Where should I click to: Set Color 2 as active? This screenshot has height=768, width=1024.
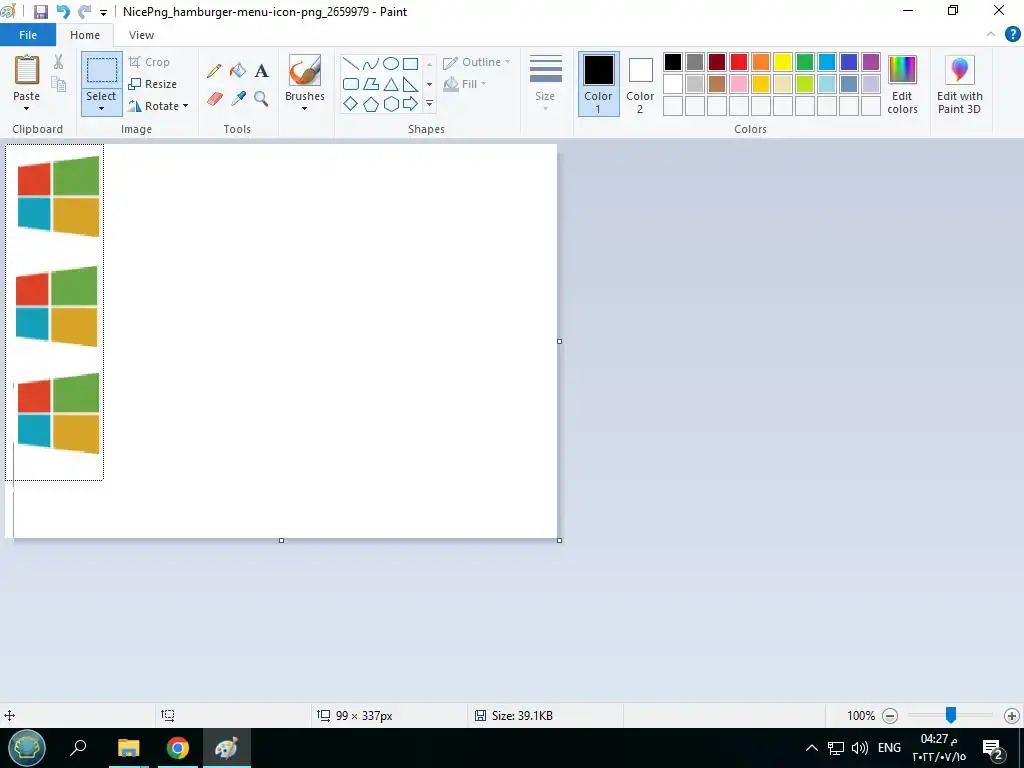pos(640,84)
